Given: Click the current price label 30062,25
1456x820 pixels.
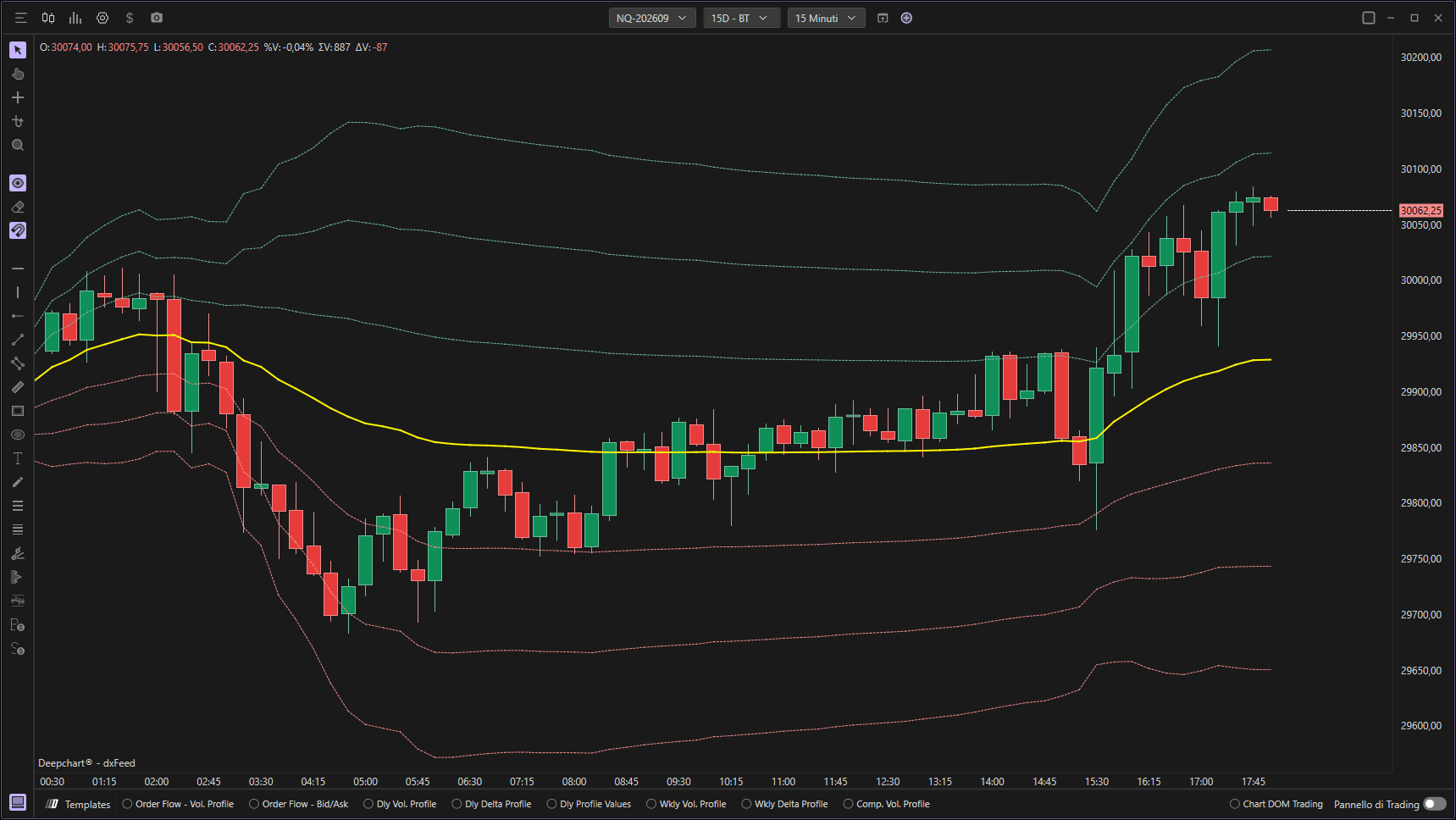Looking at the screenshot, I should [x=1420, y=210].
